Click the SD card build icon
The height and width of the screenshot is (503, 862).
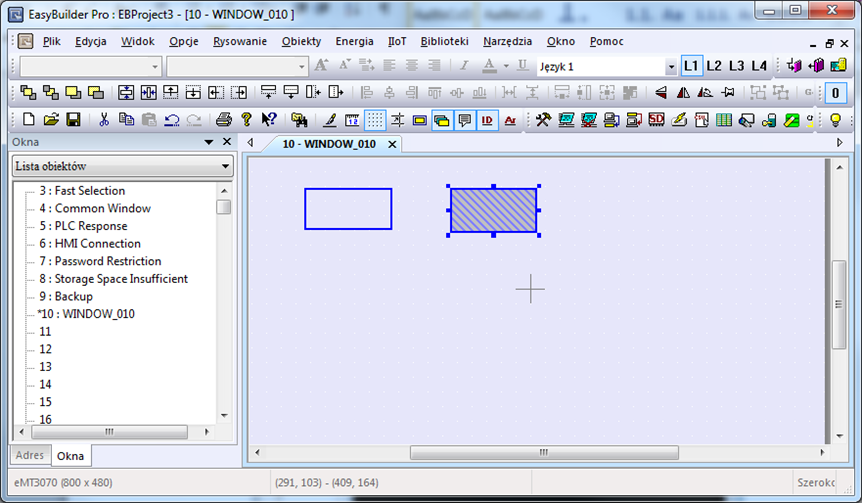(x=656, y=119)
